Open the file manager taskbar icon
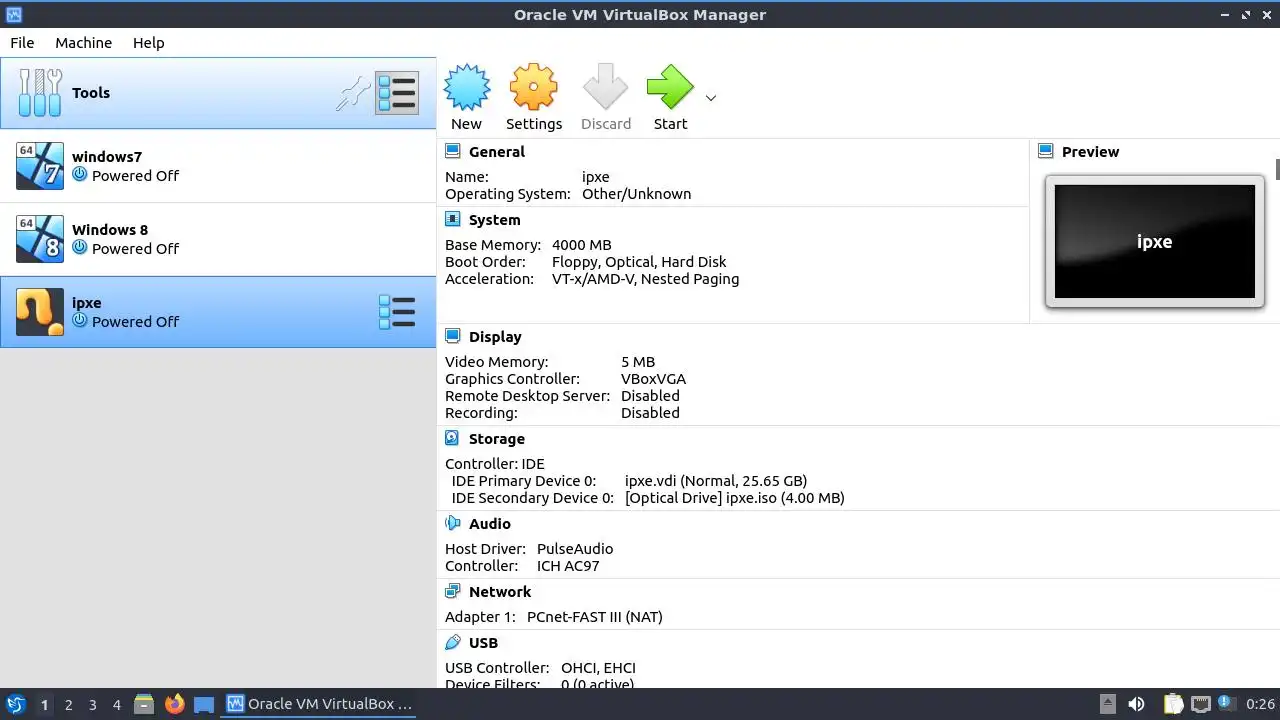The width and height of the screenshot is (1280, 720). pos(144,704)
